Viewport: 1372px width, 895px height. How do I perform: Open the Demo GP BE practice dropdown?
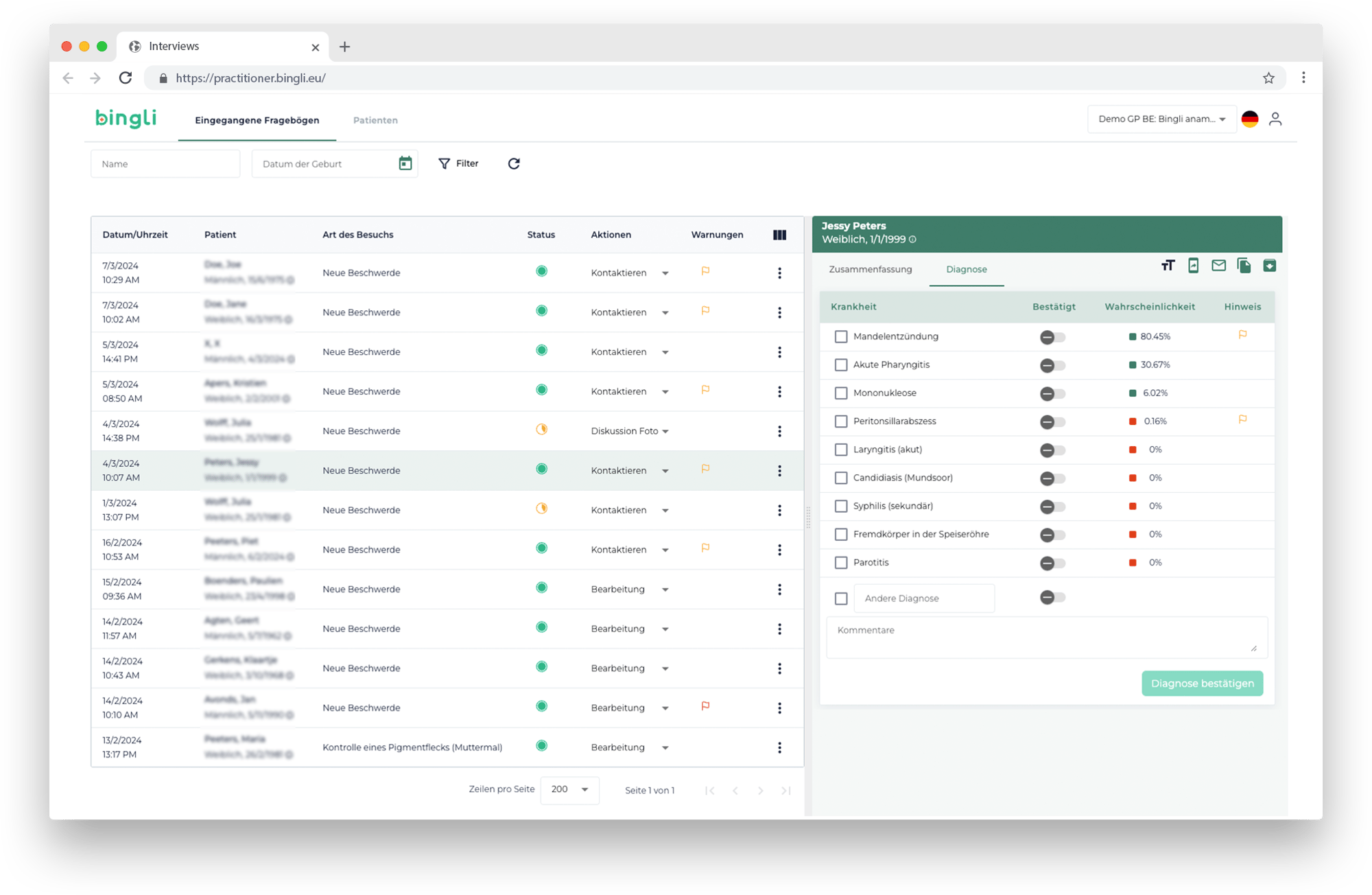point(1161,119)
